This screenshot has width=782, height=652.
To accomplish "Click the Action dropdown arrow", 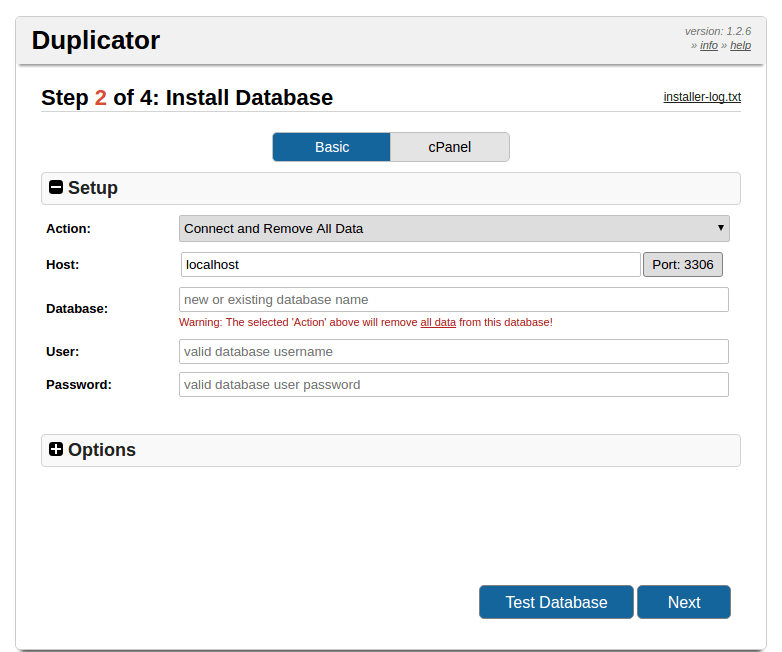I will (720, 228).
